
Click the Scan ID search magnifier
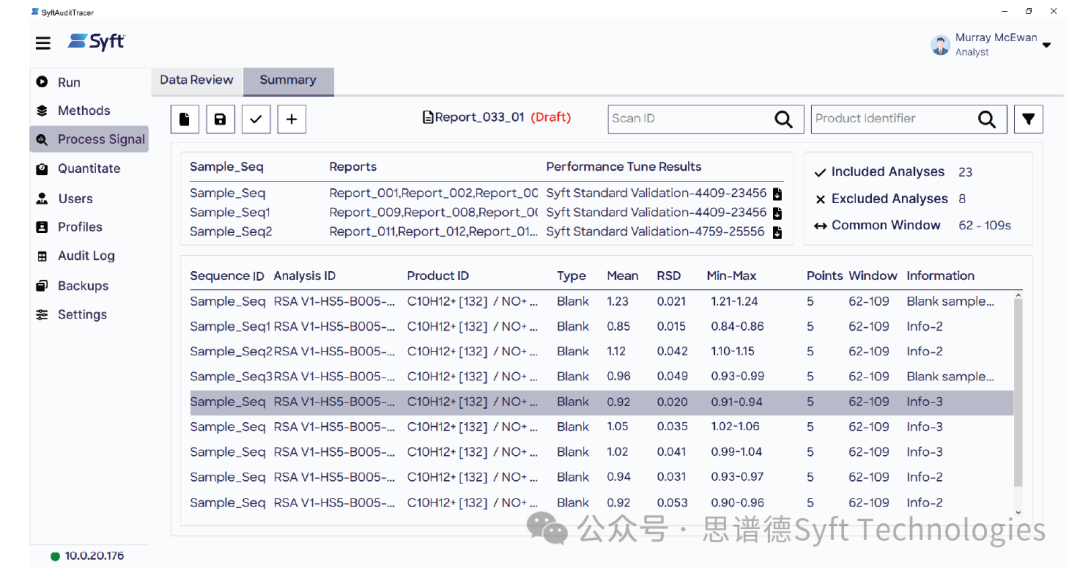[784, 119]
